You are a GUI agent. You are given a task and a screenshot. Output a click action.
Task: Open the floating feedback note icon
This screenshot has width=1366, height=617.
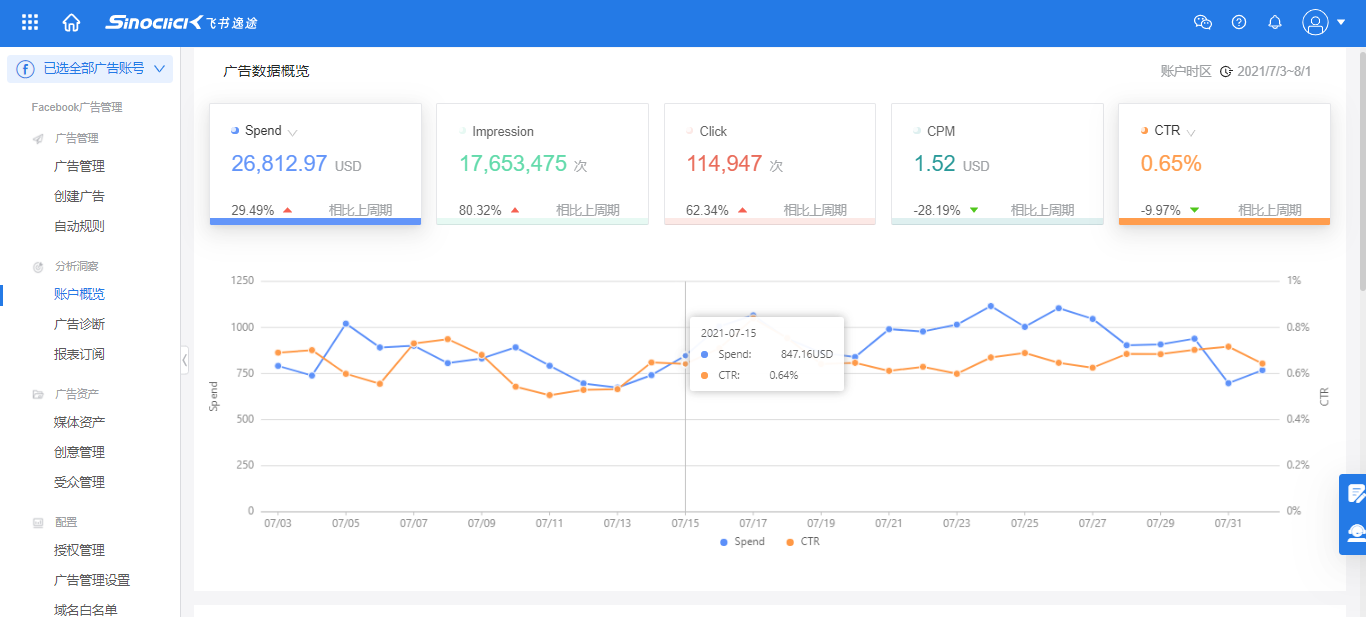[1356, 493]
